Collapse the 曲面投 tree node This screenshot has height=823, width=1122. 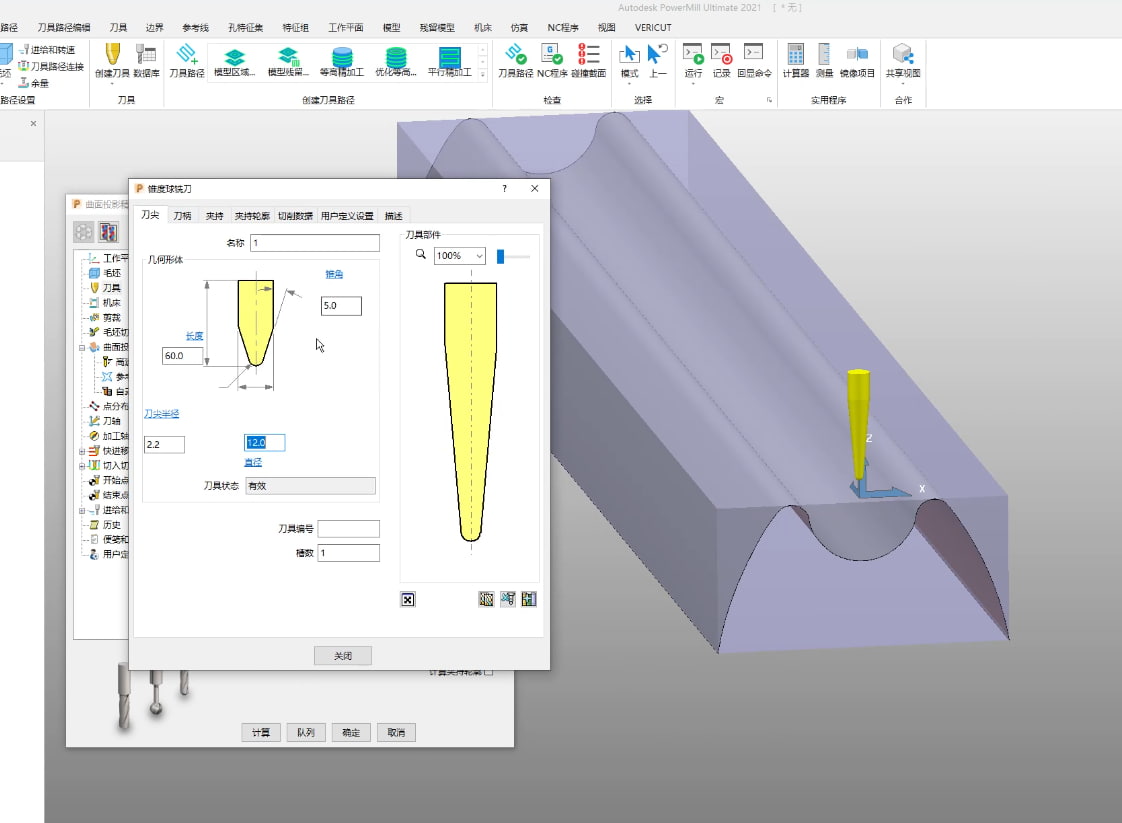(82, 348)
